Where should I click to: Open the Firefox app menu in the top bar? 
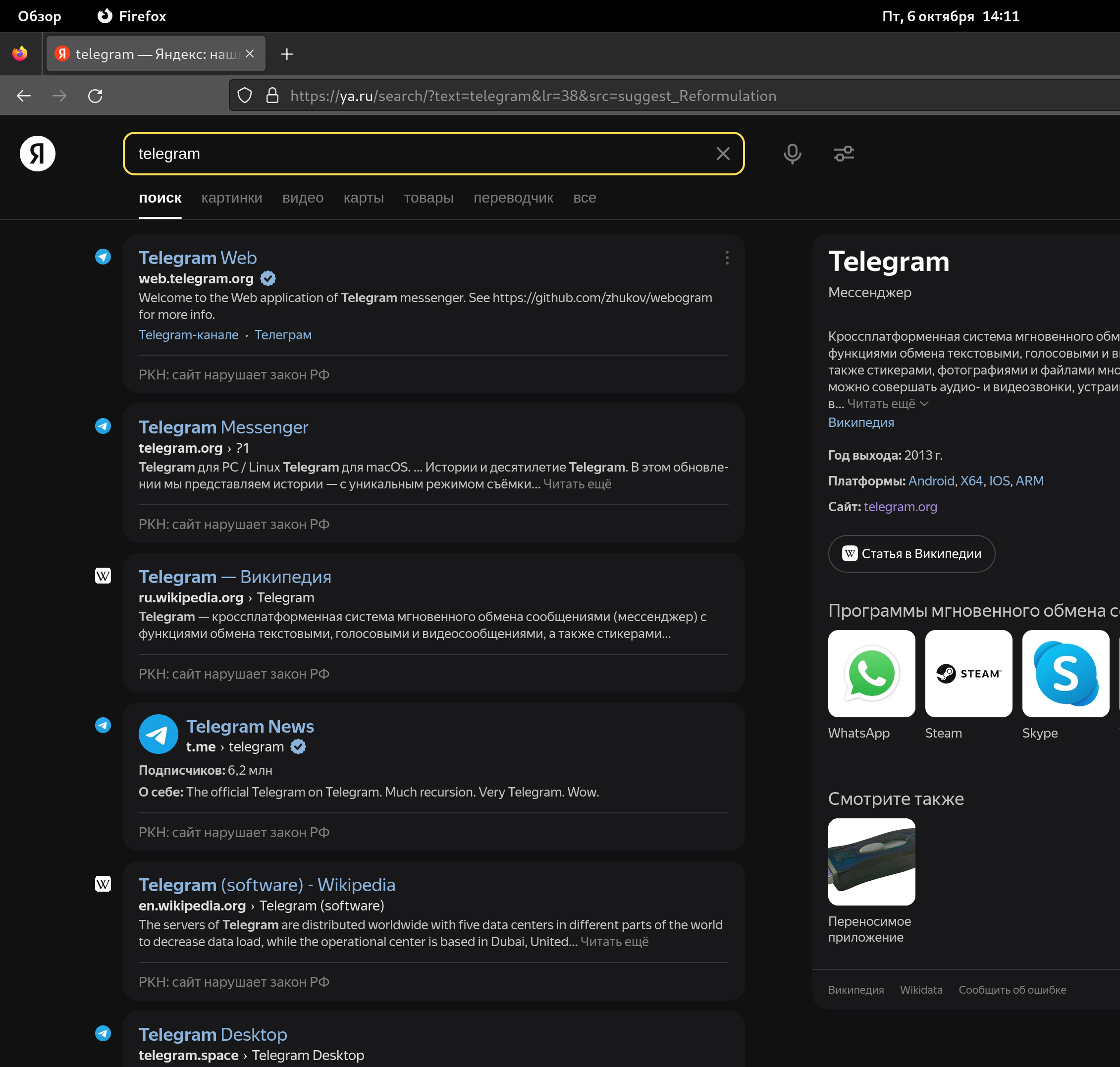[x=132, y=16]
